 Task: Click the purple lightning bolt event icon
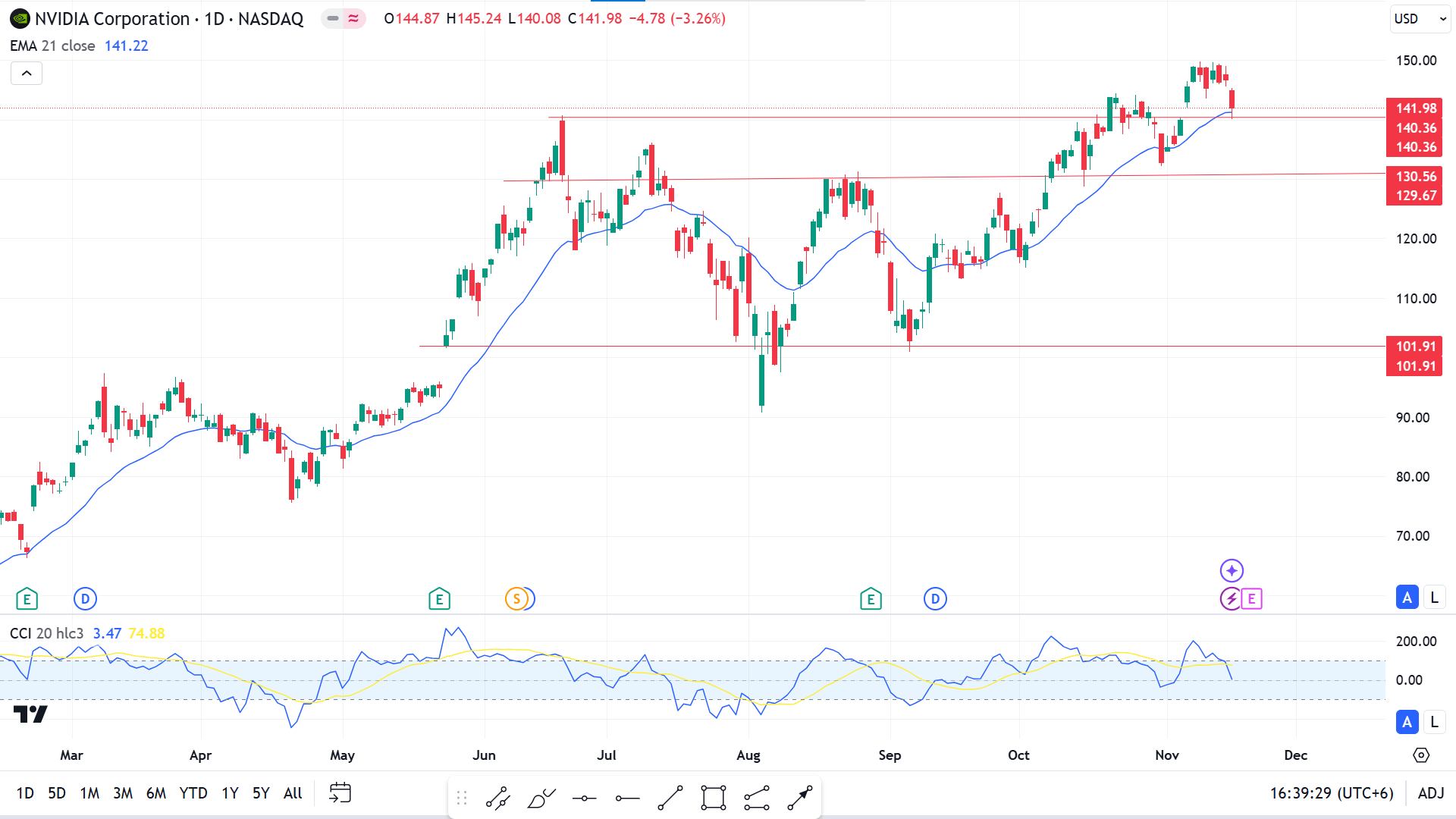click(x=1231, y=599)
